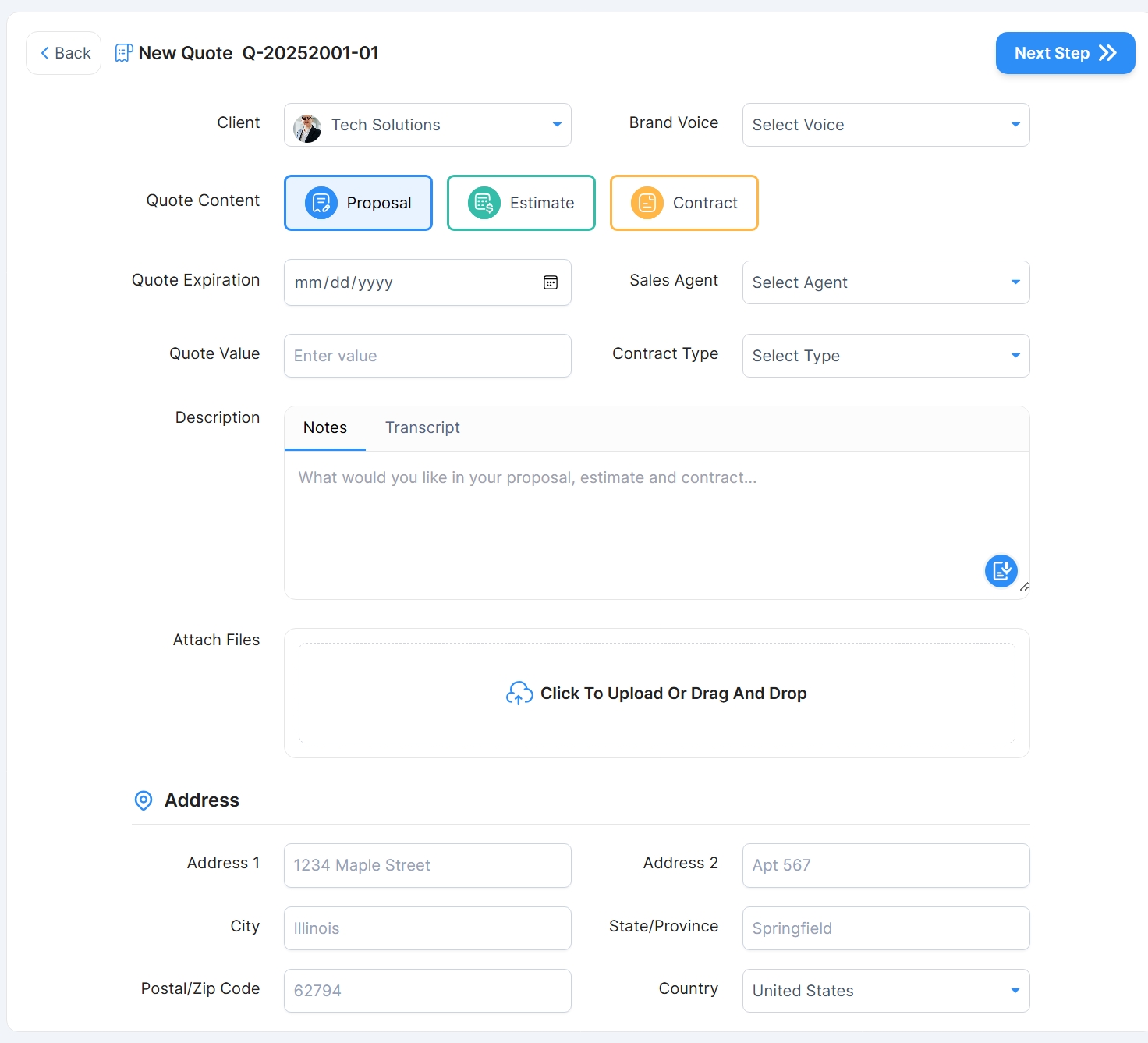Click the Tech Solutions client avatar
1148x1043 pixels.
(307, 126)
